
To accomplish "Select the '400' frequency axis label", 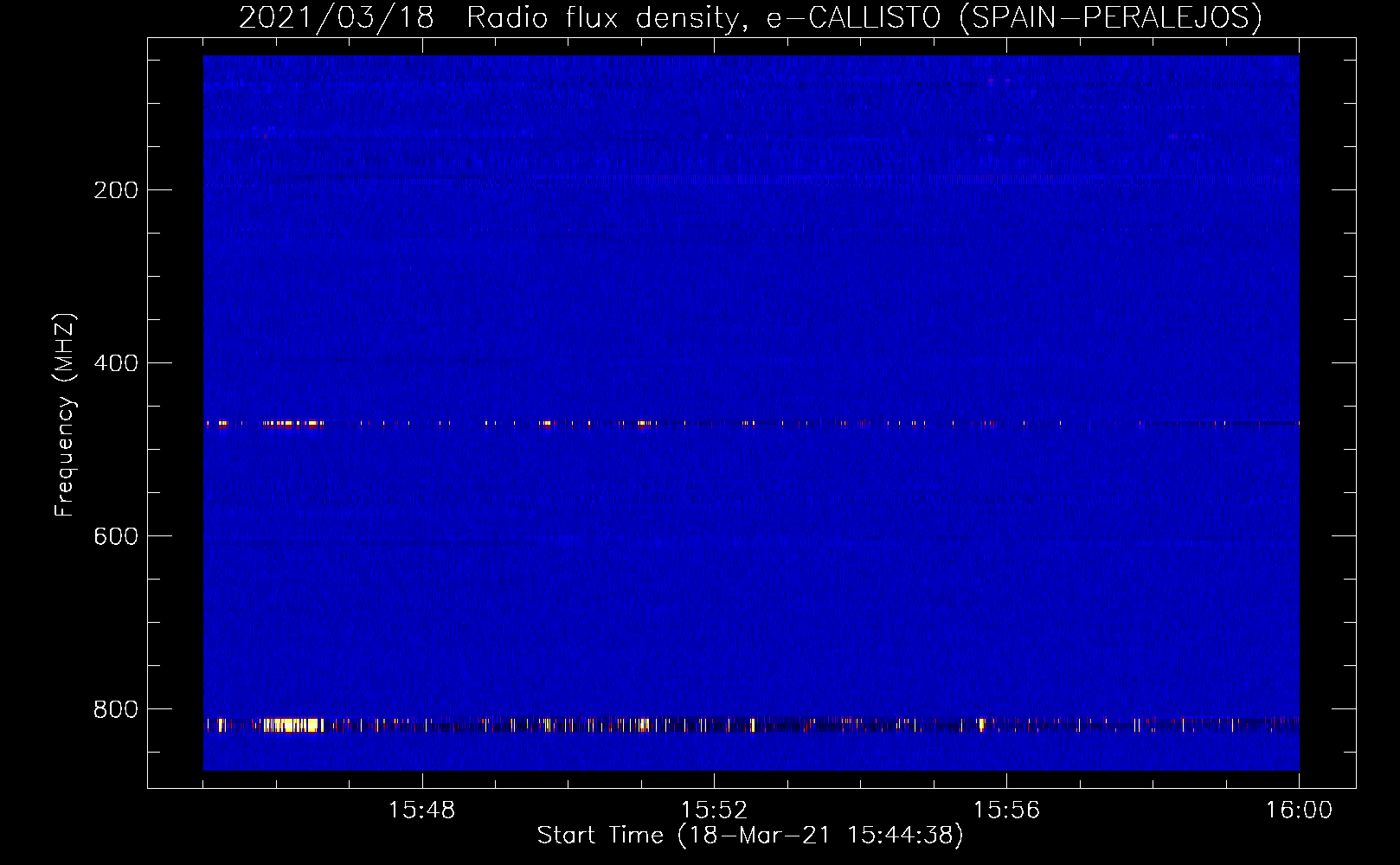I will [x=115, y=363].
